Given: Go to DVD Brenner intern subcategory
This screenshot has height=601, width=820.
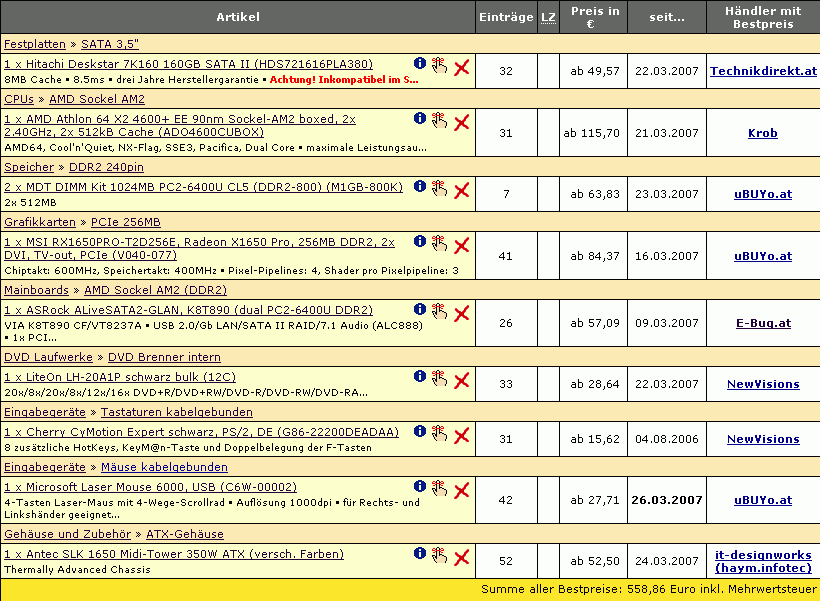Looking at the screenshot, I should [x=164, y=357].
